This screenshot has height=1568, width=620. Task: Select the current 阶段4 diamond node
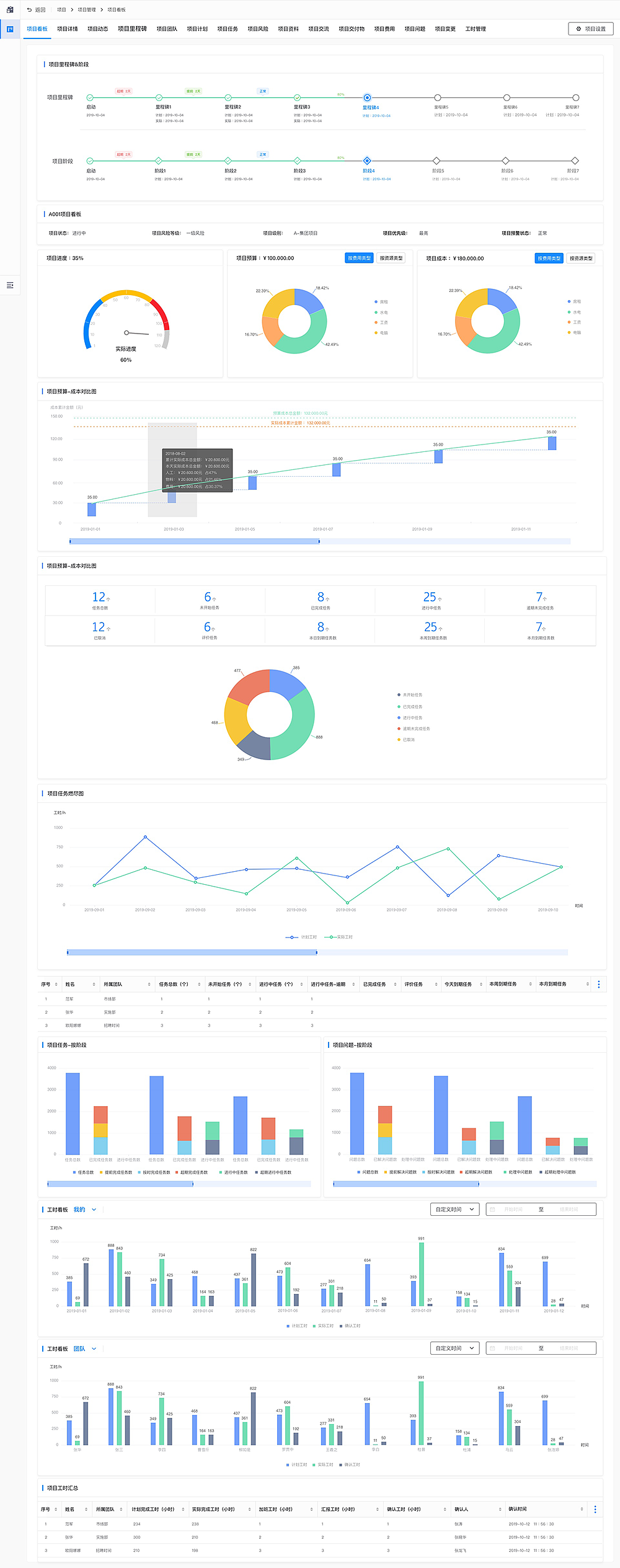point(367,161)
